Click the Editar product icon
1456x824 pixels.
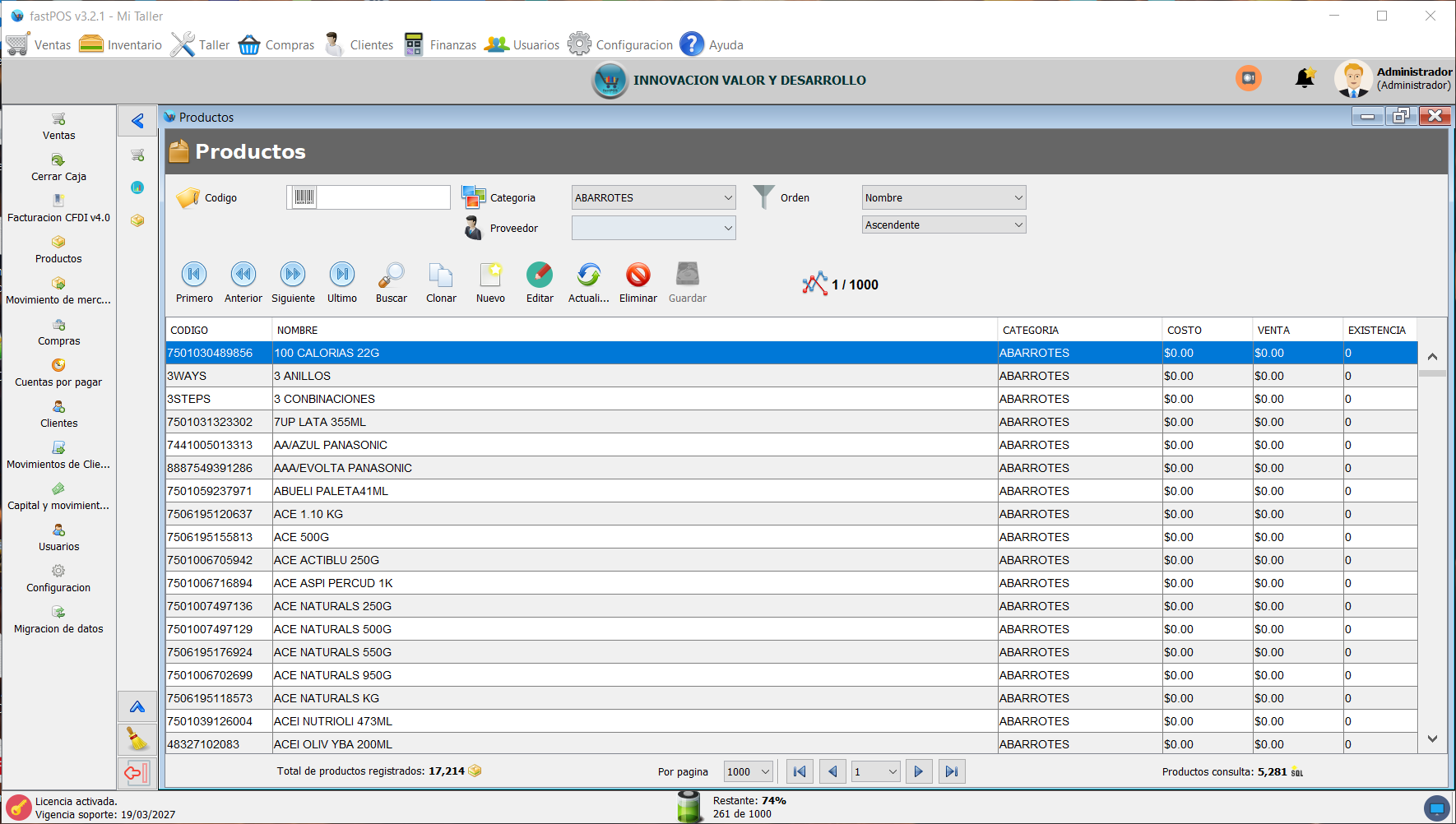pyautogui.click(x=540, y=275)
